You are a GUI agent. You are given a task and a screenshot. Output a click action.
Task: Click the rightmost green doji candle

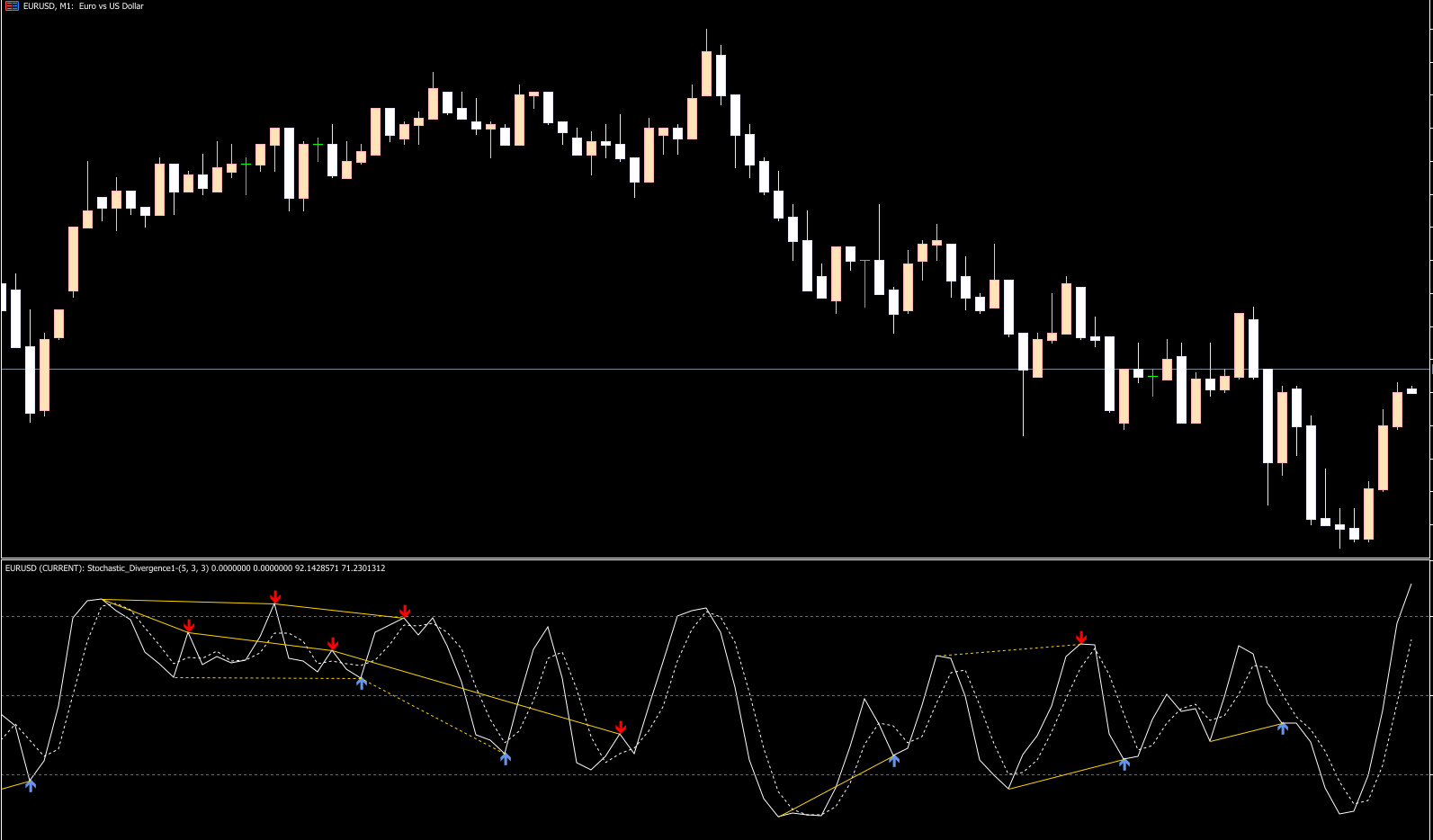pyautogui.click(x=1153, y=375)
